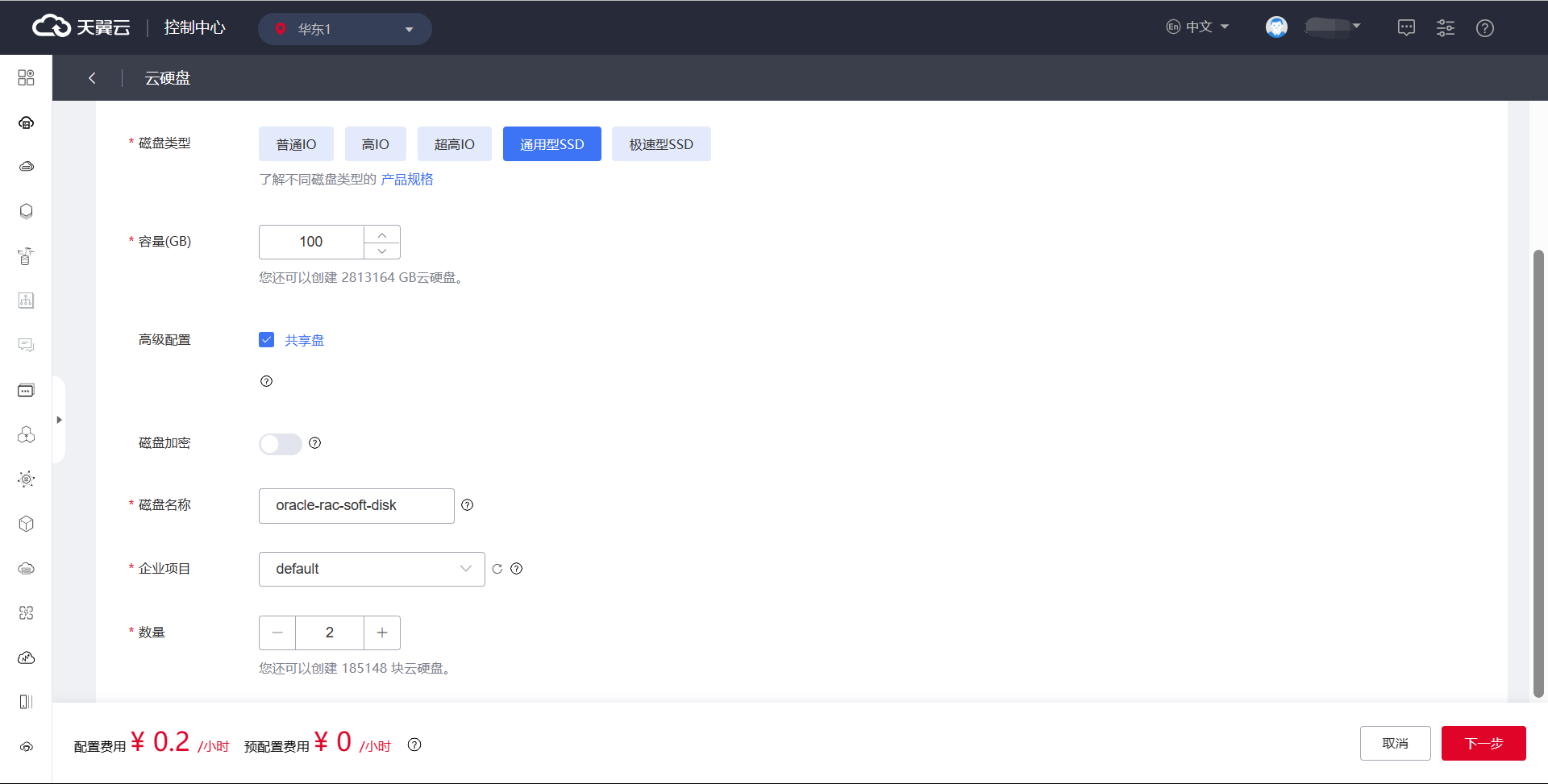Enable the 磁盘加密 toggle switch
This screenshot has height=784, width=1548.
[x=280, y=444]
